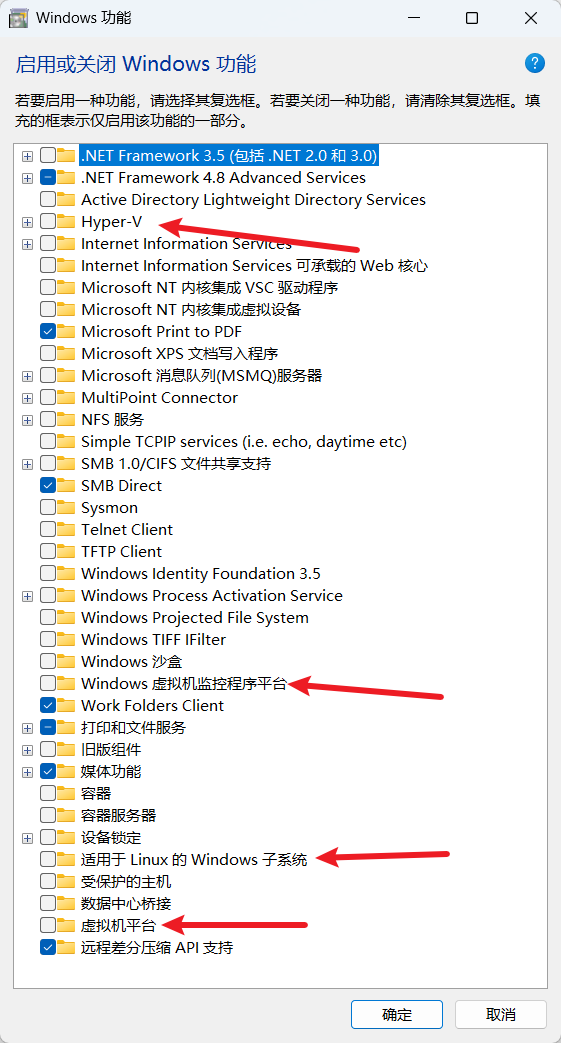The height and width of the screenshot is (1043, 561).
Task: Select the Windows Projected File System row
Action: 195,617
